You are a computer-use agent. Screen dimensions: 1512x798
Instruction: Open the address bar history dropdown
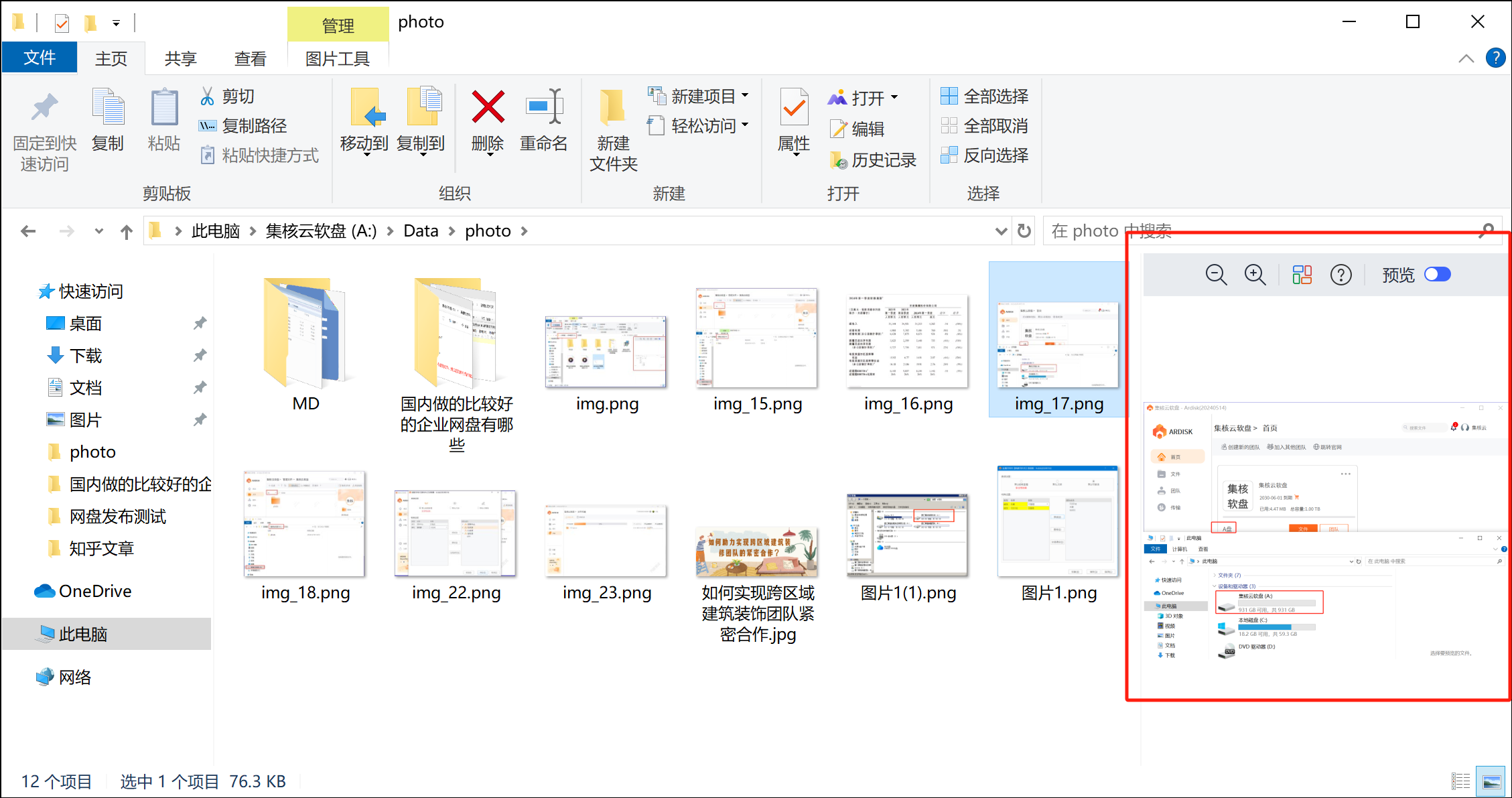tap(1002, 231)
